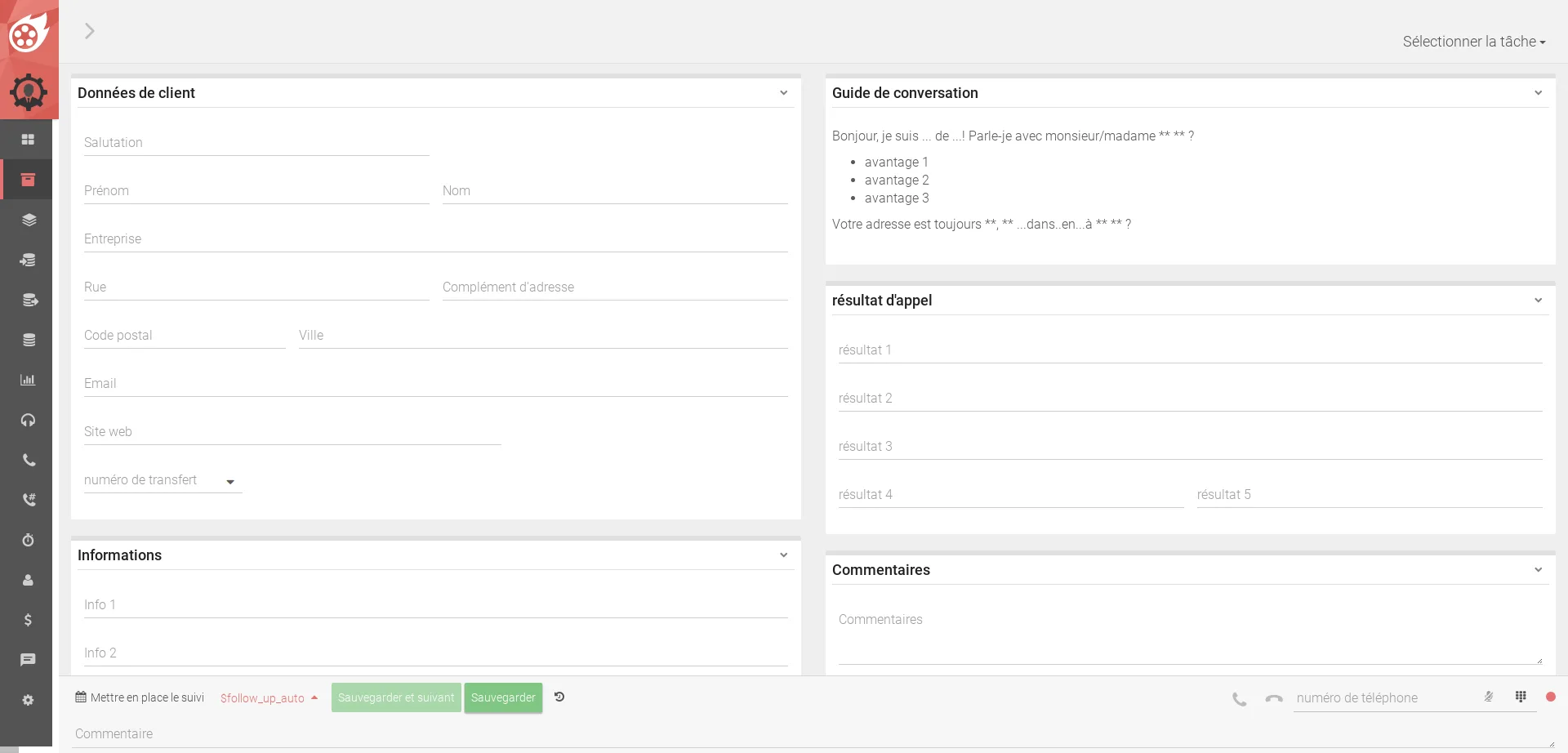Focus the Nom field
The width and height of the screenshot is (1568, 753).
[615, 191]
